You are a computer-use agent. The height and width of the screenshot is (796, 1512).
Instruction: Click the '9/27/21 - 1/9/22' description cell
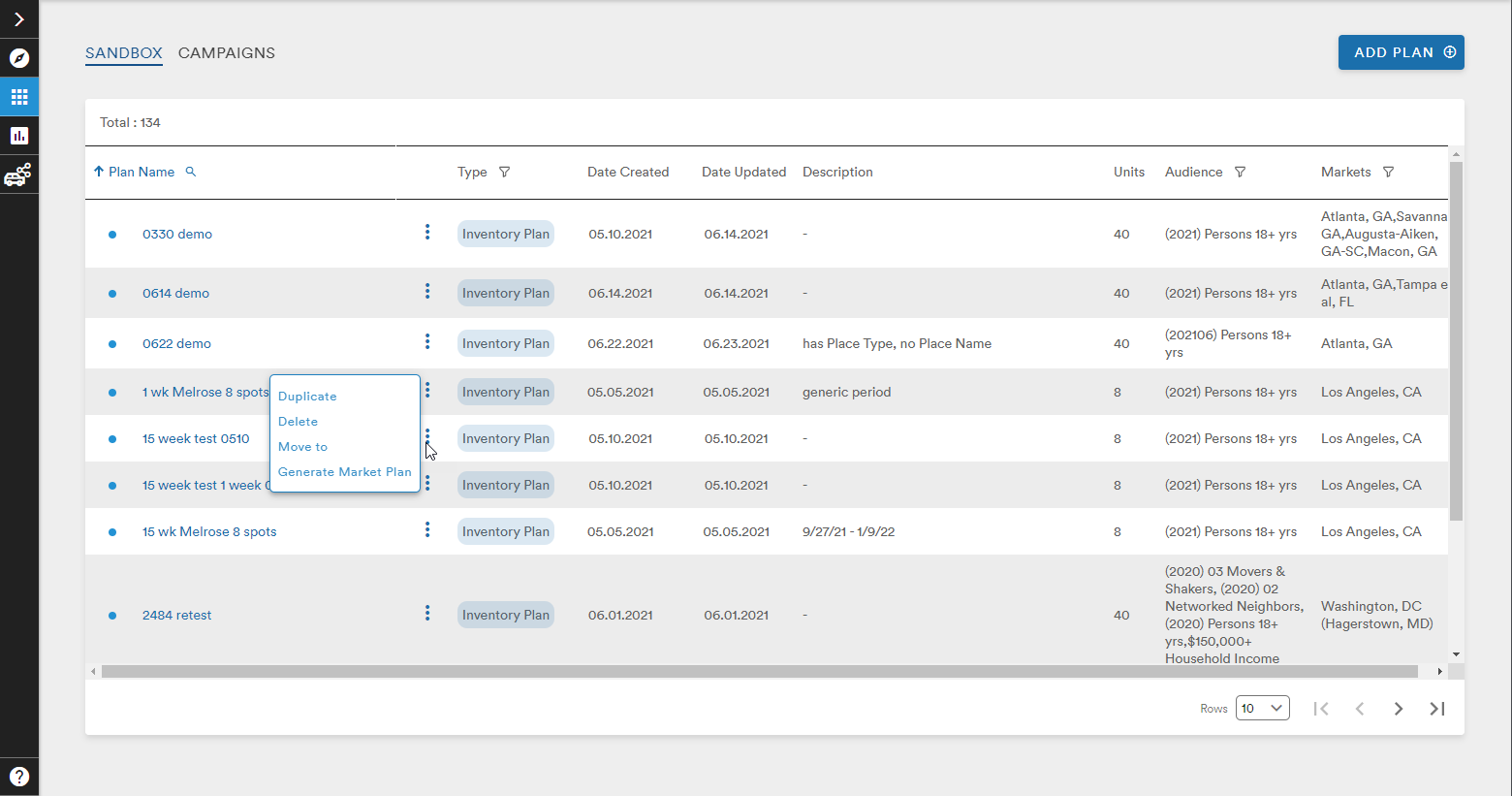click(848, 531)
